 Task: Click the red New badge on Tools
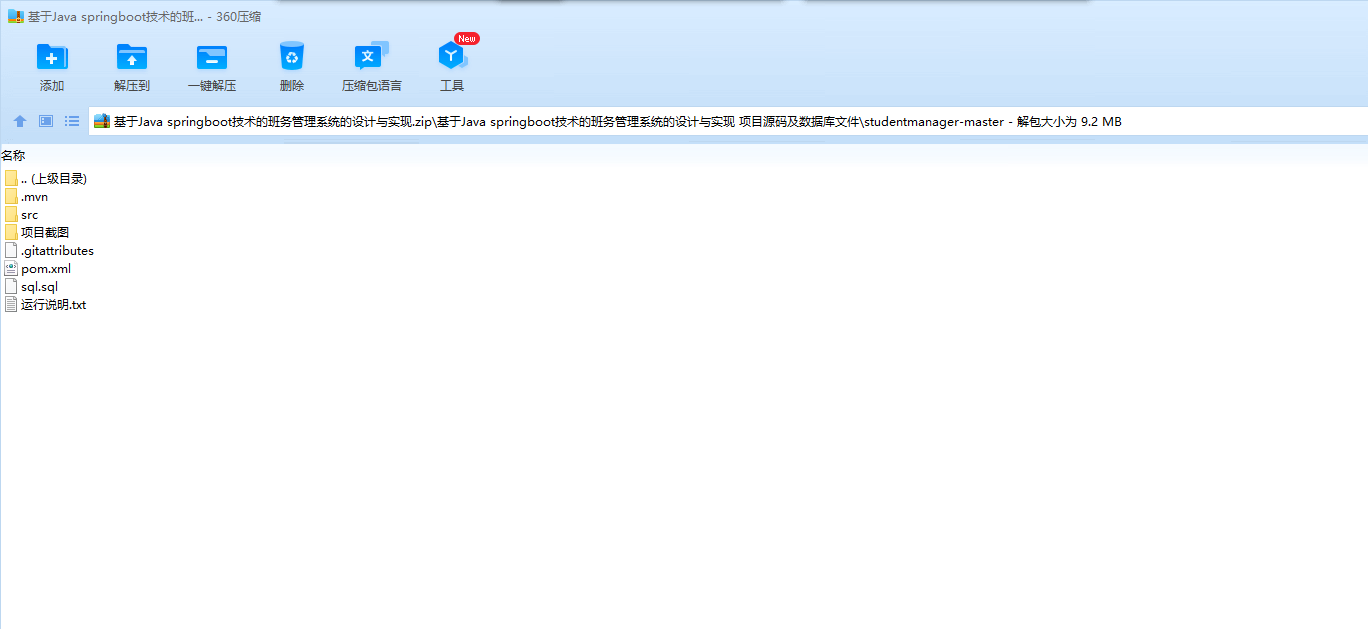click(x=467, y=38)
